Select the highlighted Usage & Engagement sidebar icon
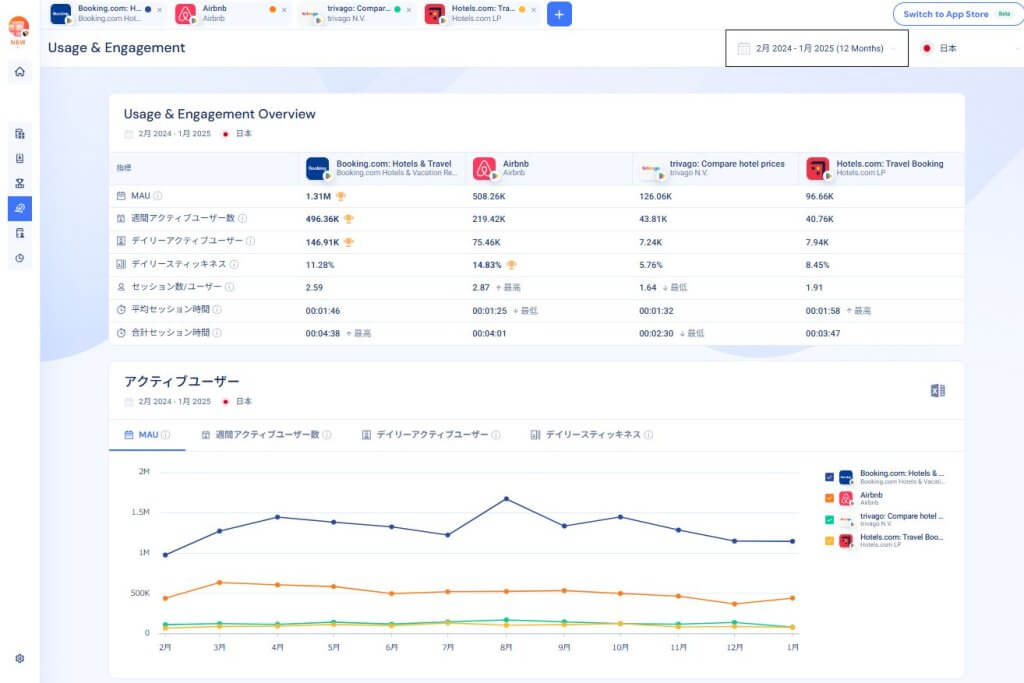This screenshot has width=1024, height=683. pyautogui.click(x=20, y=208)
